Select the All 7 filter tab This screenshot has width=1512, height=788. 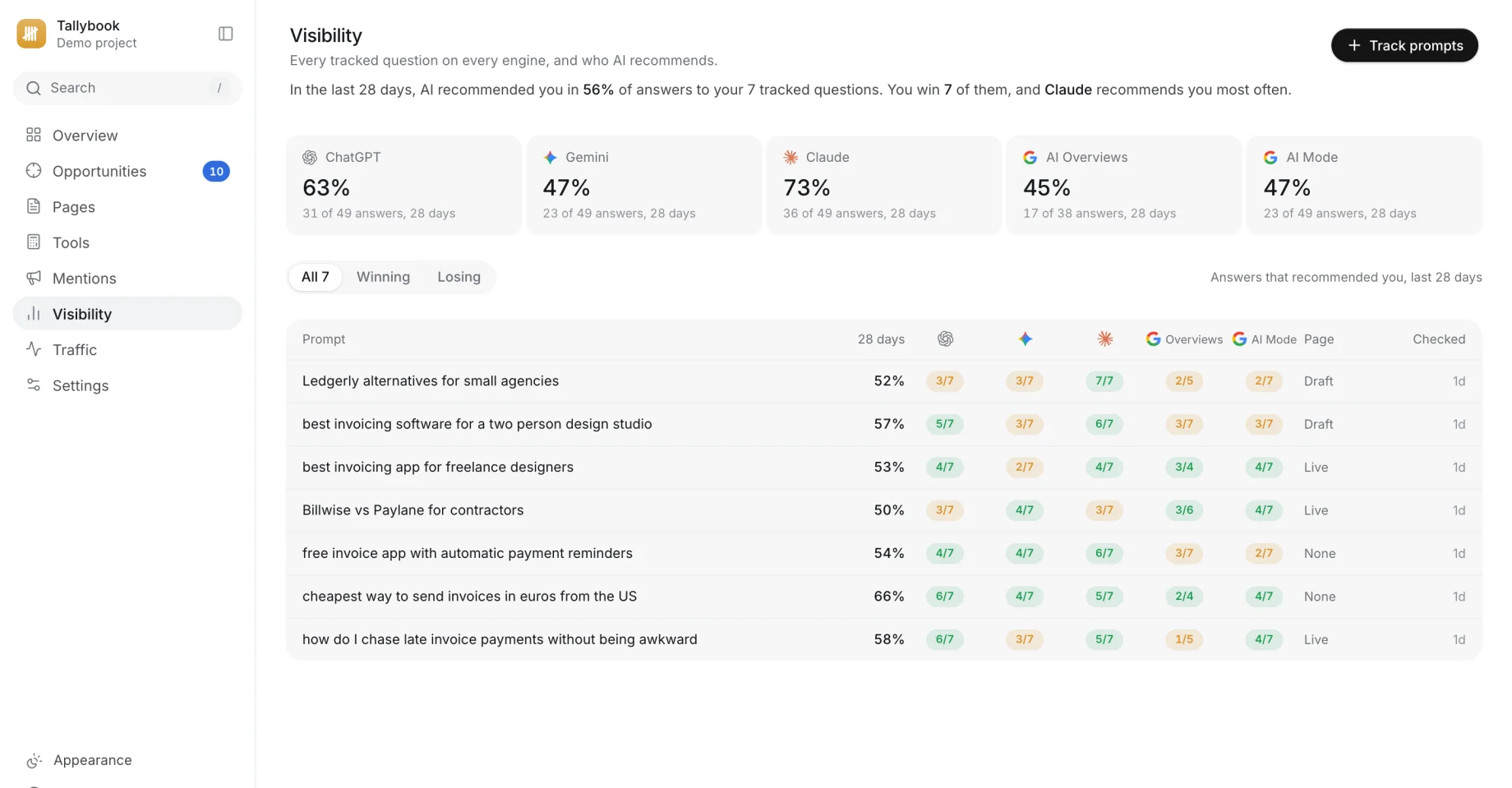point(316,277)
